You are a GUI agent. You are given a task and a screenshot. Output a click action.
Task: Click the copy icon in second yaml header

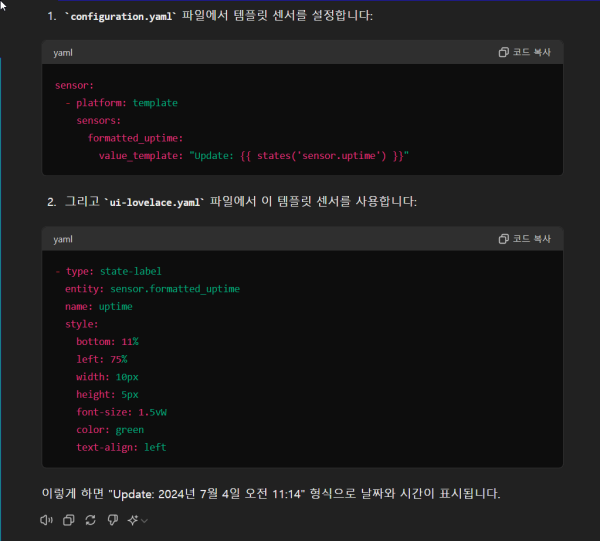coord(504,239)
